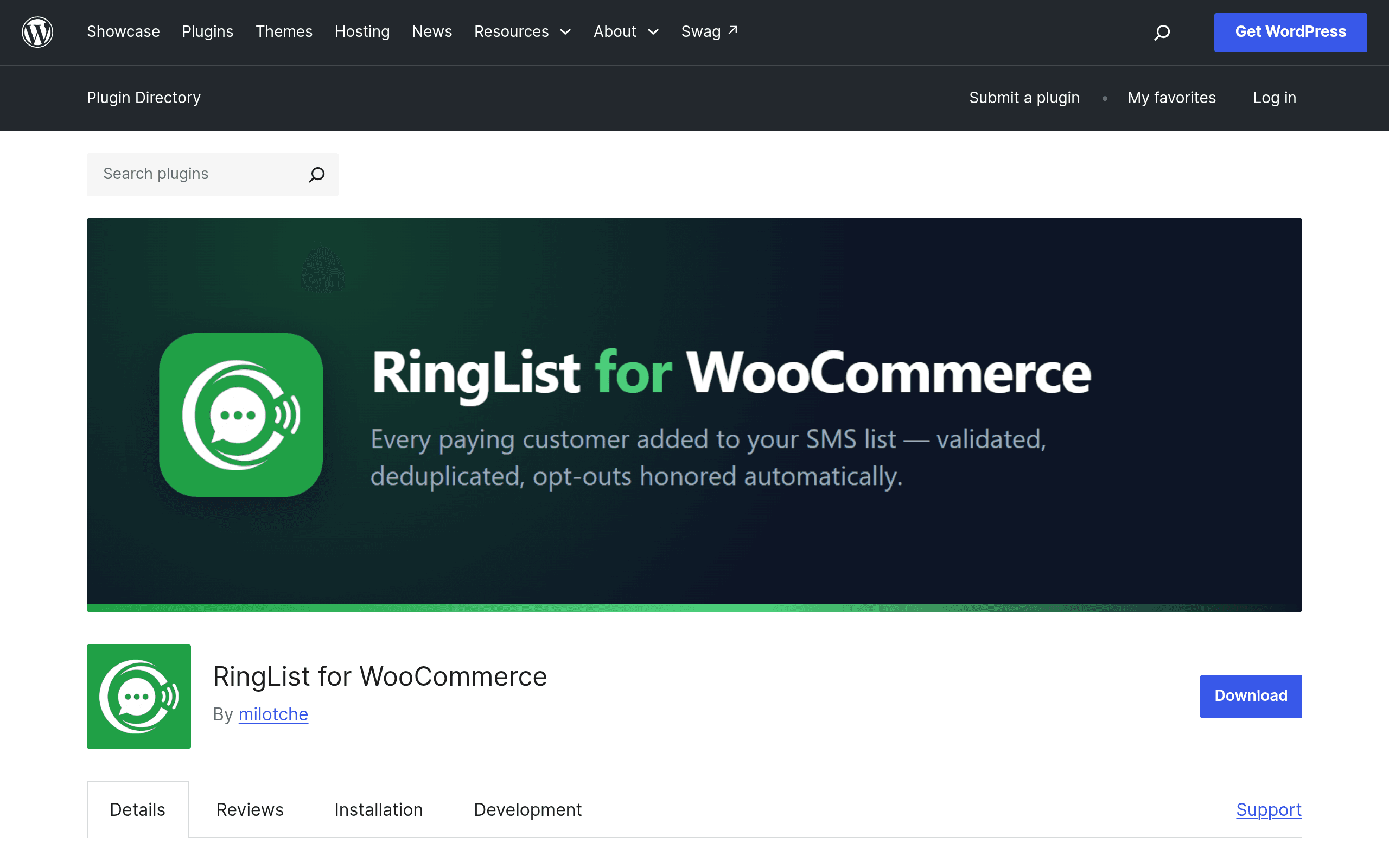Expand the Resources dropdown menu
1389x868 pixels.
[x=523, y=31]
